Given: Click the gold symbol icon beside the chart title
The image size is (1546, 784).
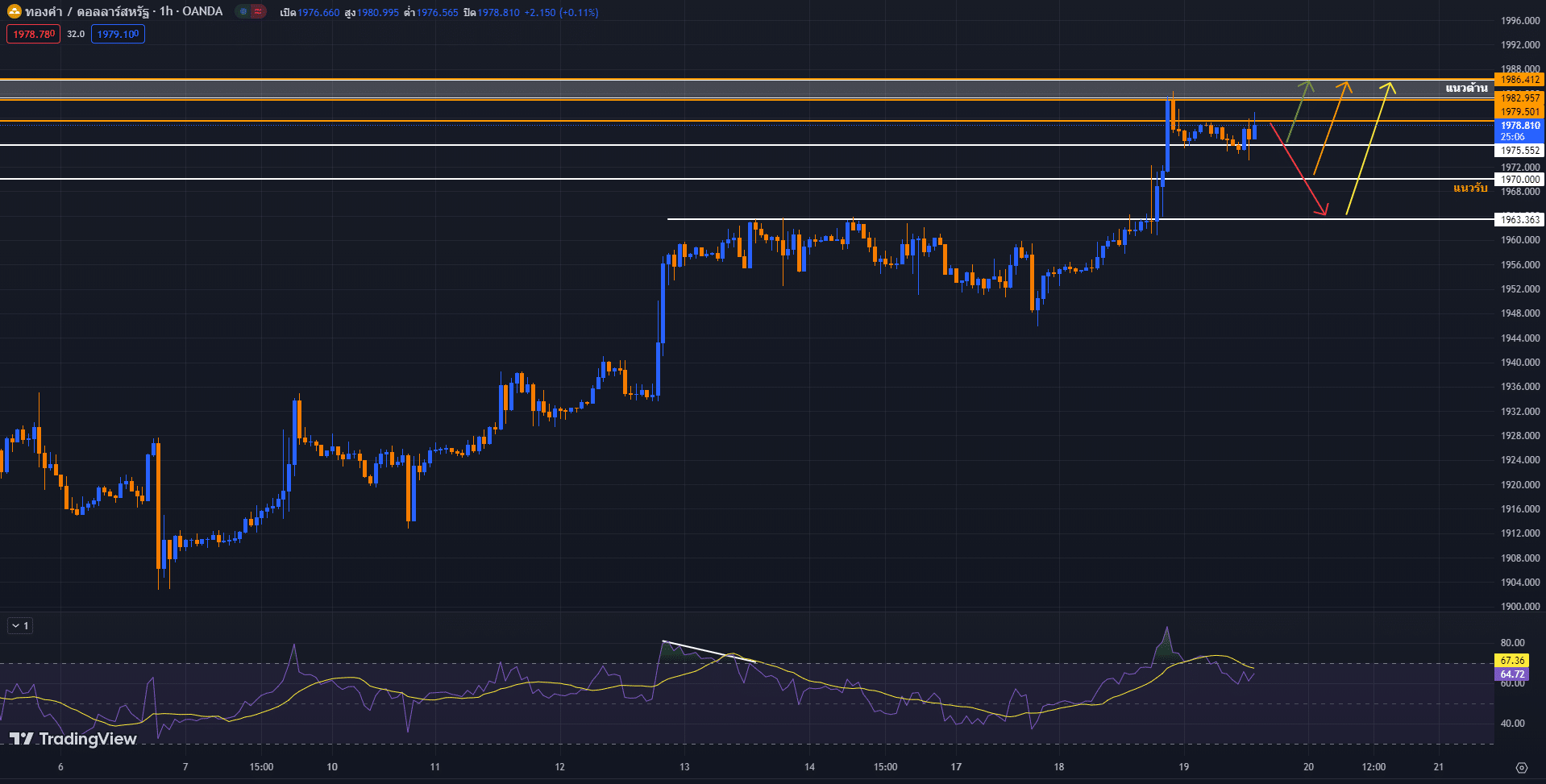Looking at the screenshot, I should click(x=14, y=12).
